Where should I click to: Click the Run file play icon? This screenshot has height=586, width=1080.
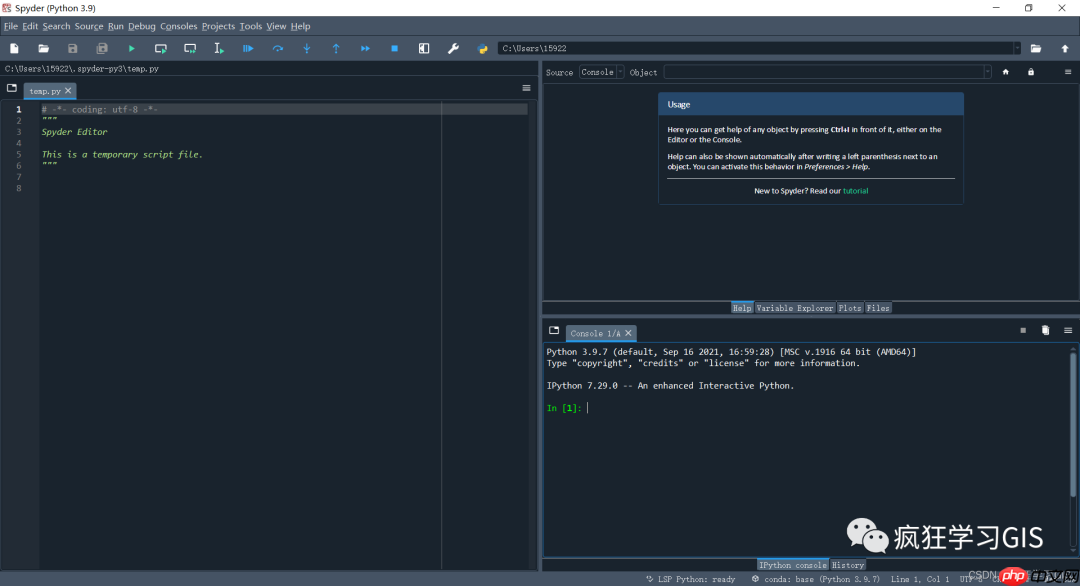[131, 48]
